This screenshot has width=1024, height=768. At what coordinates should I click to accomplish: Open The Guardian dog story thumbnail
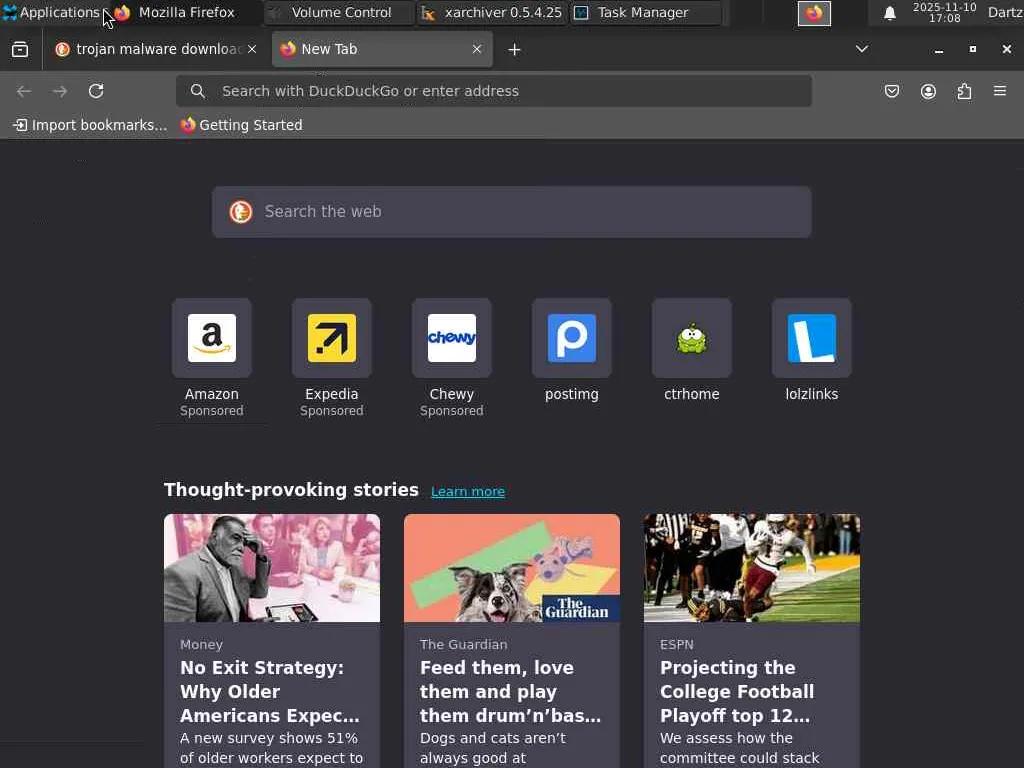click(x=512, y=568)
